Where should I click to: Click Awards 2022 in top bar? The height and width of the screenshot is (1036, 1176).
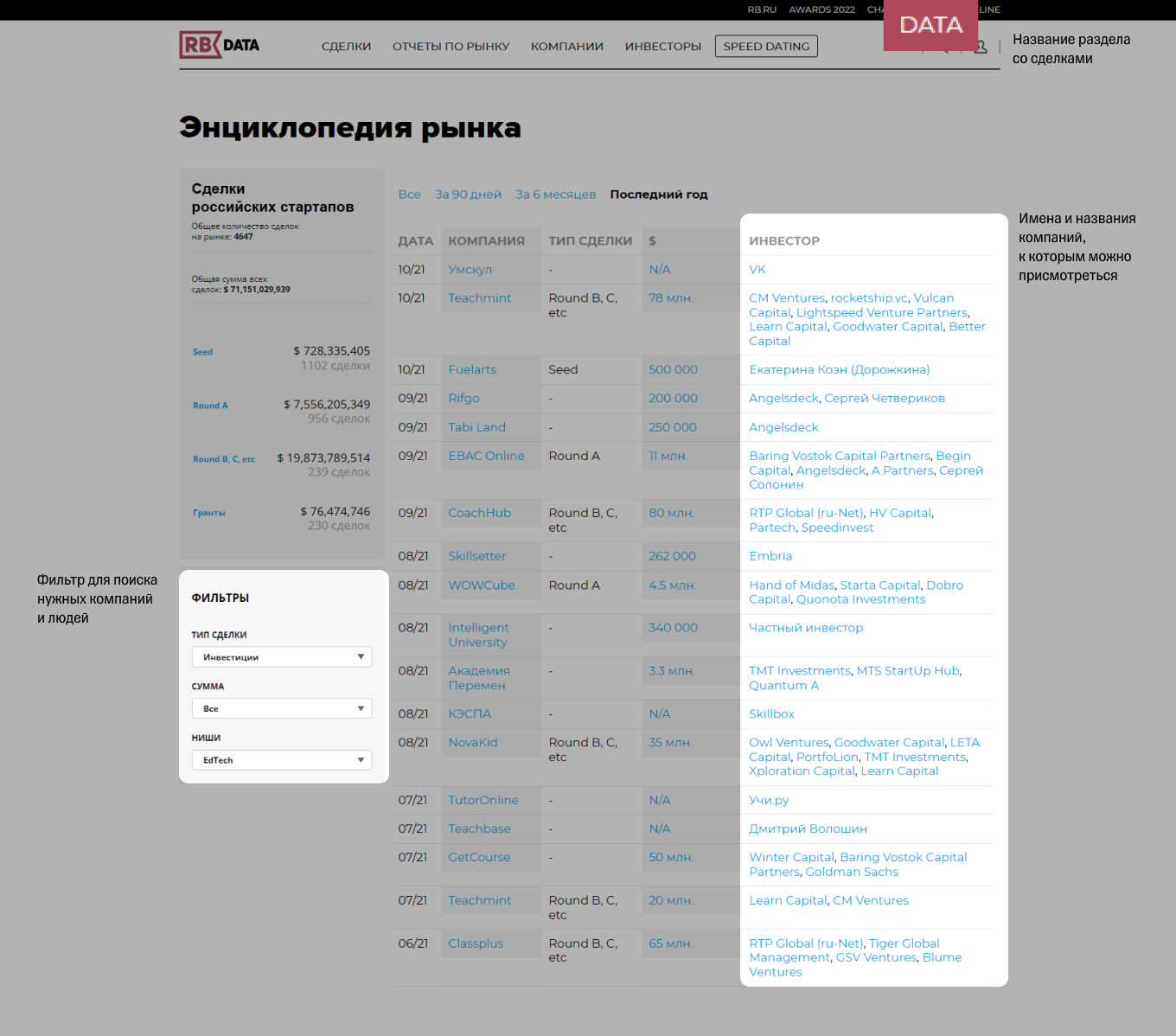pyautogui.click(x=821, y=10)
